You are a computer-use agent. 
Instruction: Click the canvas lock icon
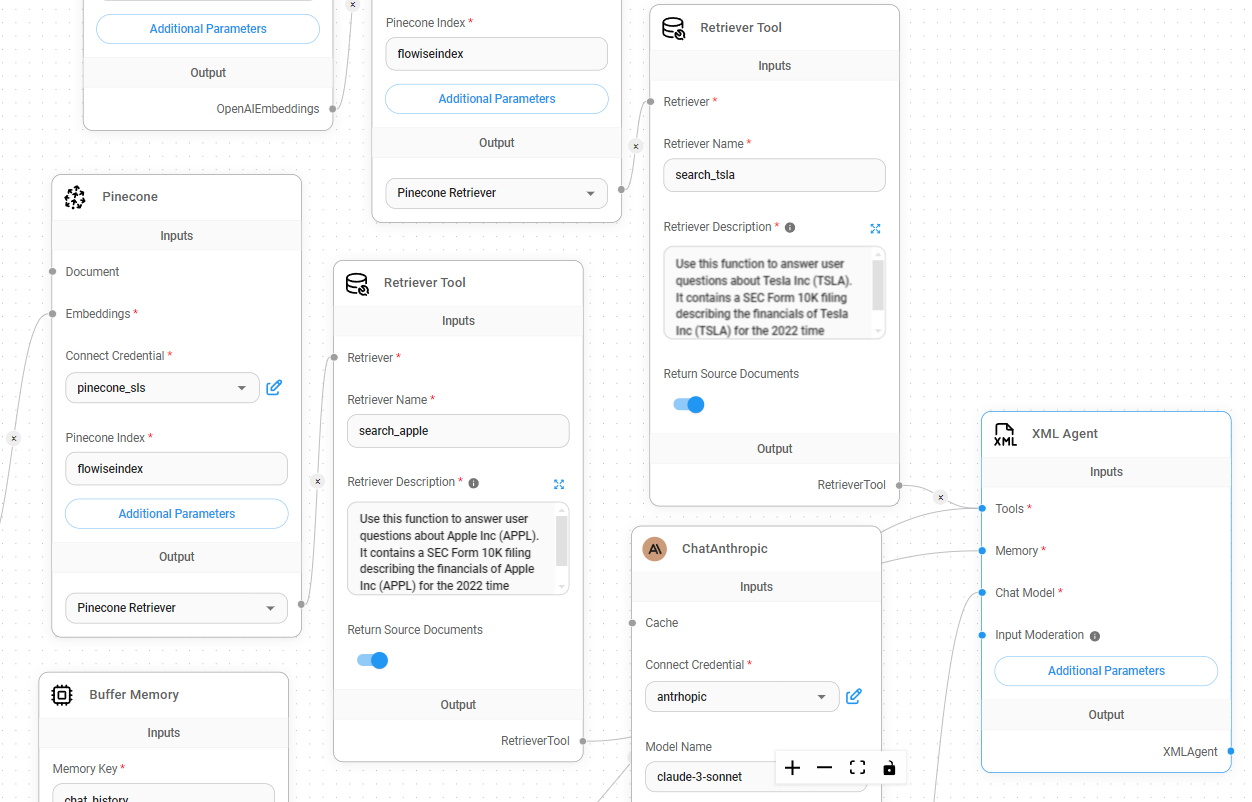click(x=889, y=768)
